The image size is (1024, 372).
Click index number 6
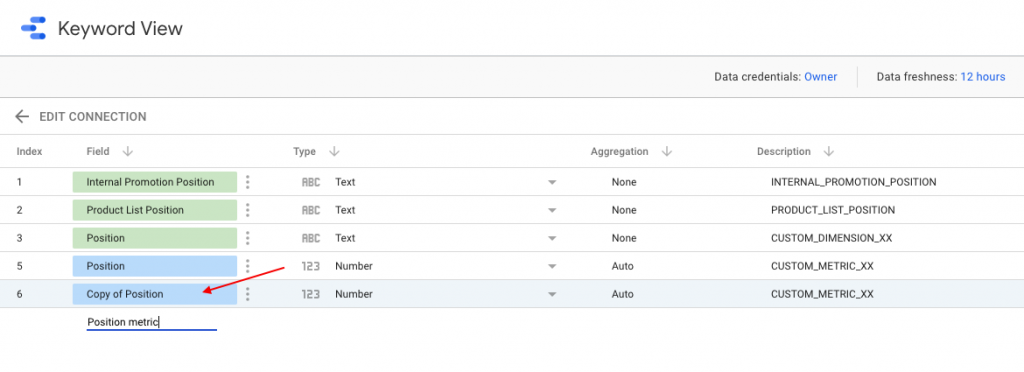(x=20, y=294)
